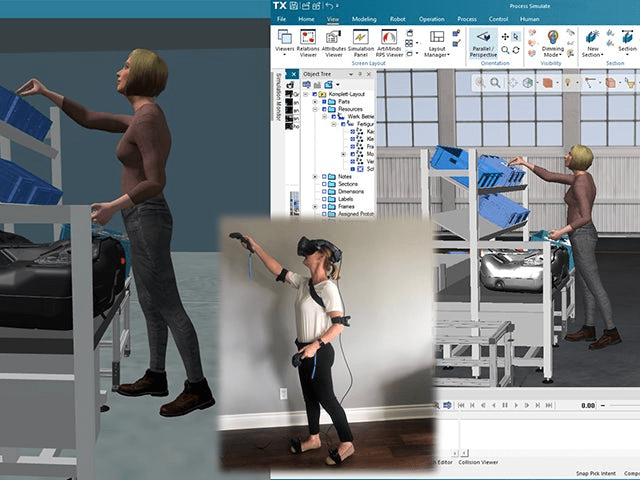
Task: Close the Object Tree panel
Action: (x=369, y=74)
